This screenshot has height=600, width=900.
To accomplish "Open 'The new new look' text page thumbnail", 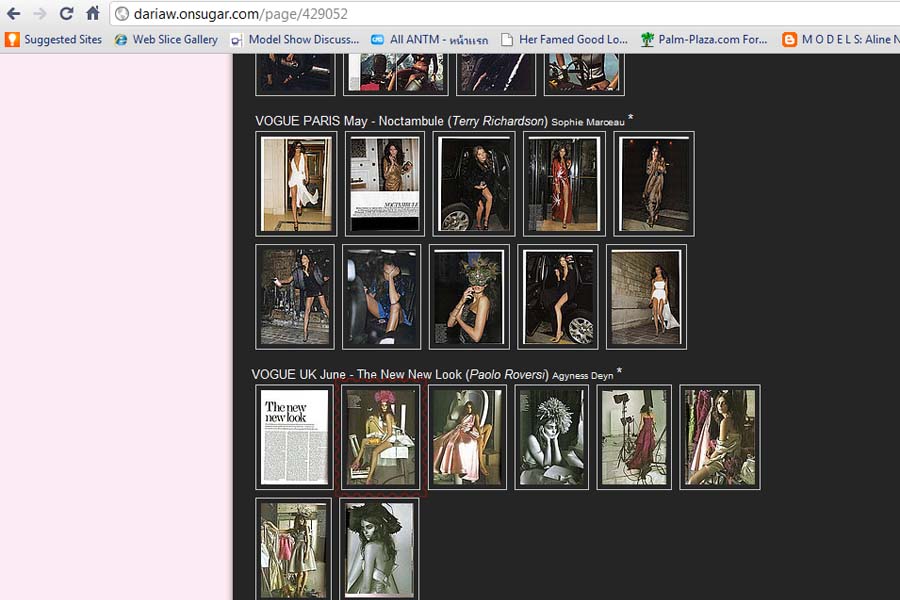I will tap(294, 437).
